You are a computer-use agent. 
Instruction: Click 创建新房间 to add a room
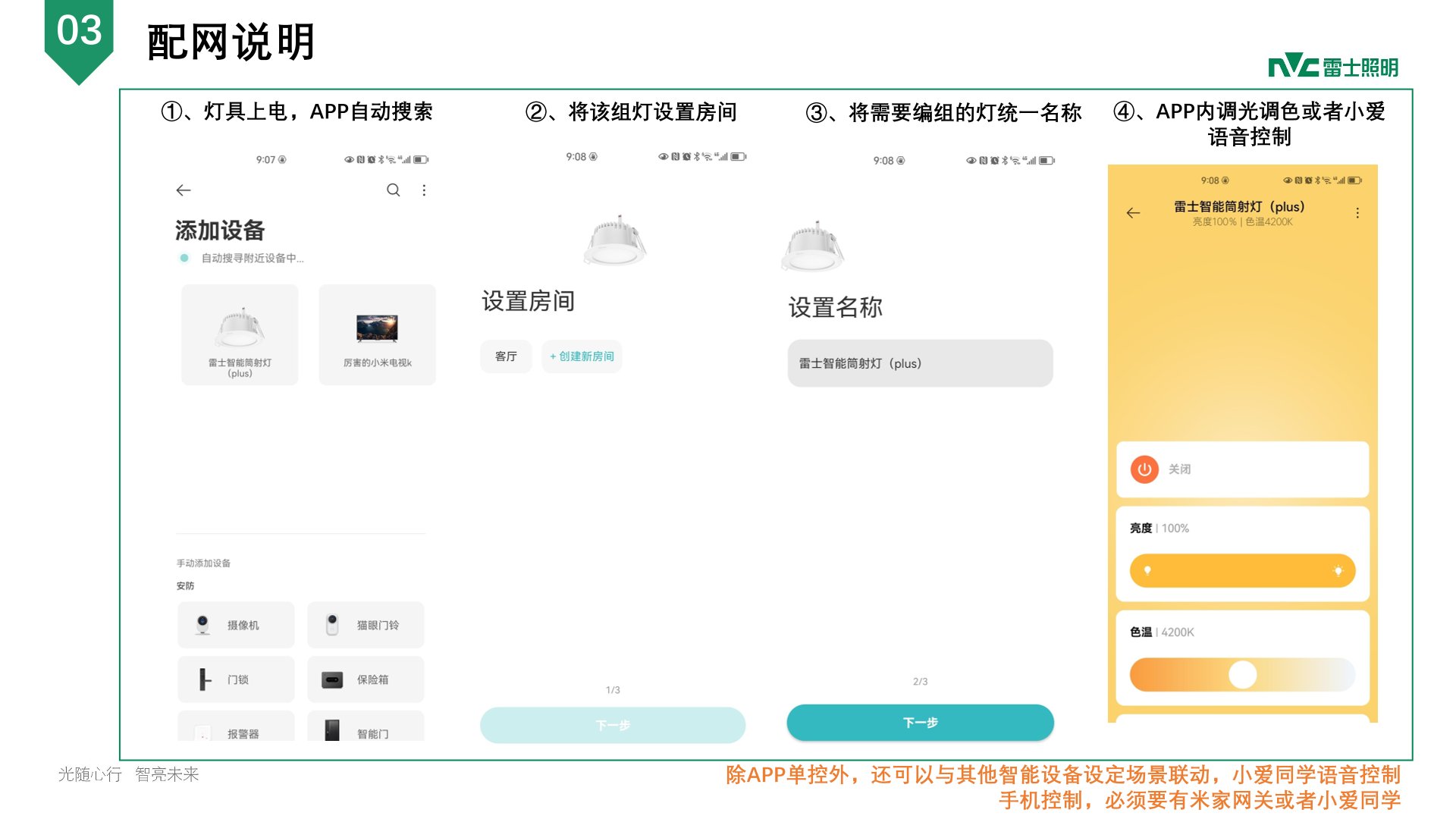tap(582, 356)
